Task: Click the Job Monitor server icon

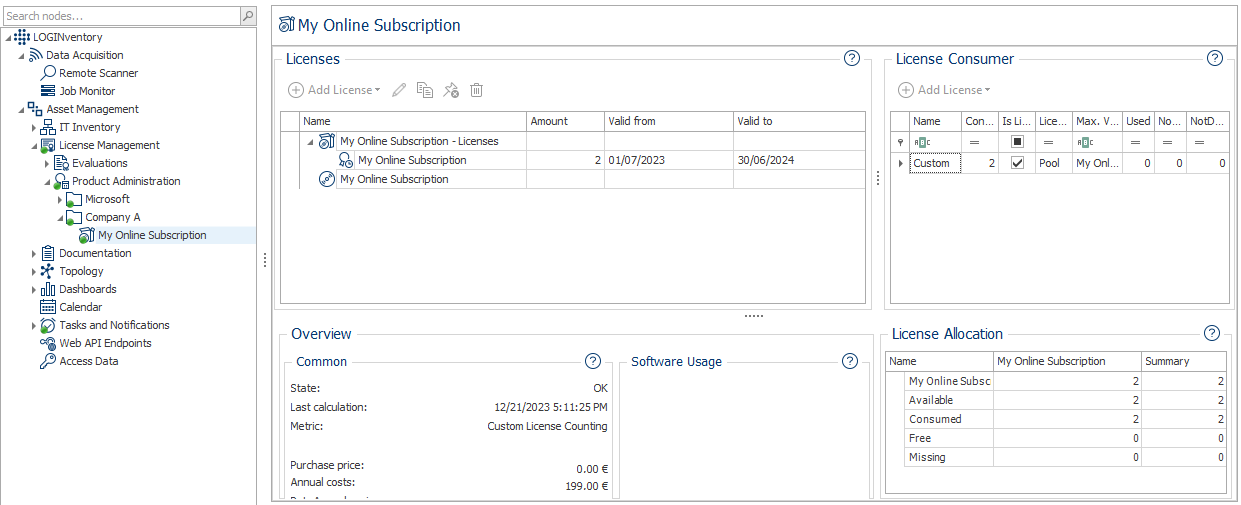Action: coord(48,91)
